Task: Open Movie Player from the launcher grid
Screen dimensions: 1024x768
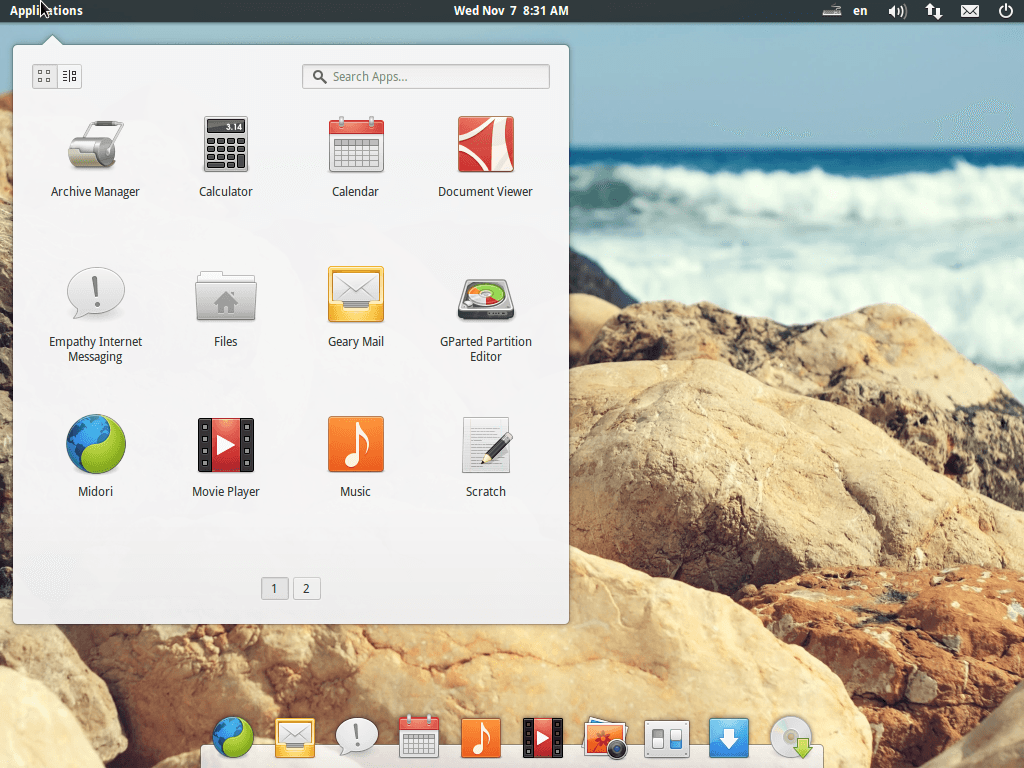Action: (x=225, y=457)
